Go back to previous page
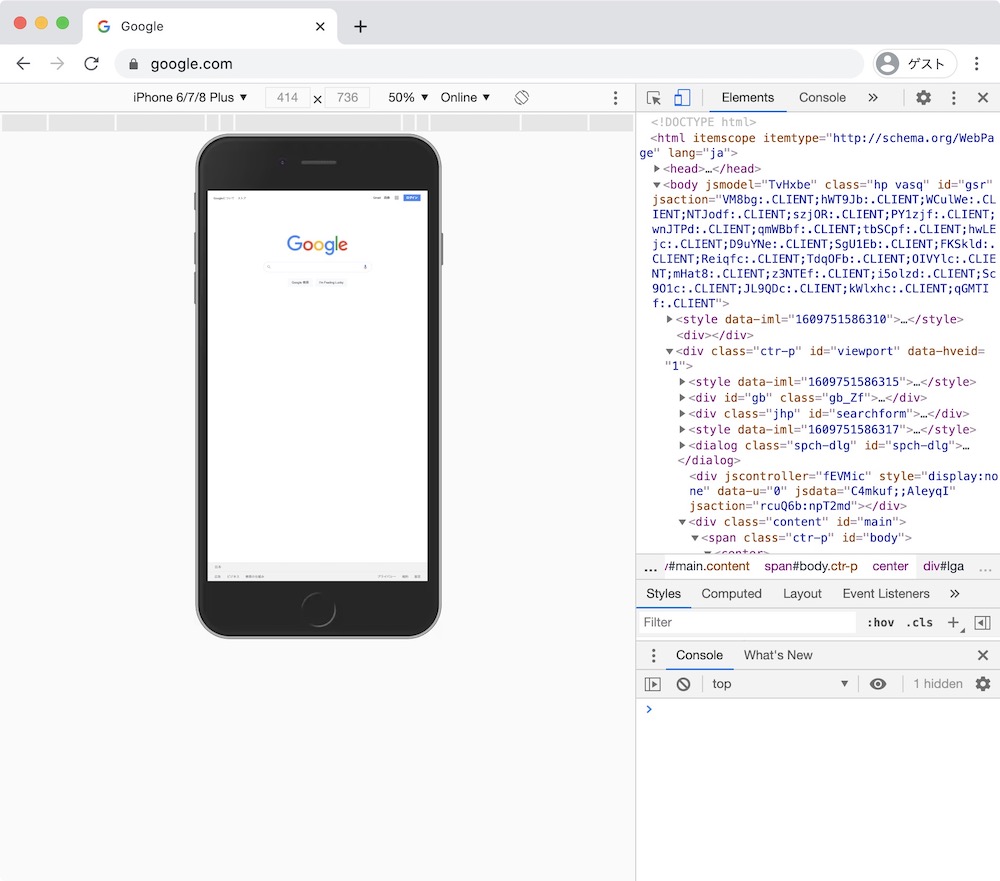The height and width of the screenshot is (881, 1000). coord(23,63)
